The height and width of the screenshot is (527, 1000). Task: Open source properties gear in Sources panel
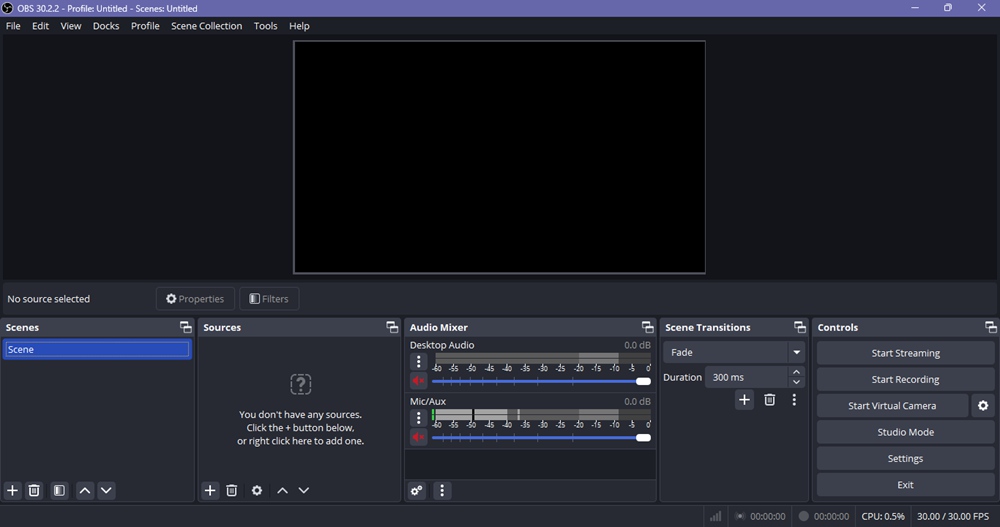coord(257,491)
